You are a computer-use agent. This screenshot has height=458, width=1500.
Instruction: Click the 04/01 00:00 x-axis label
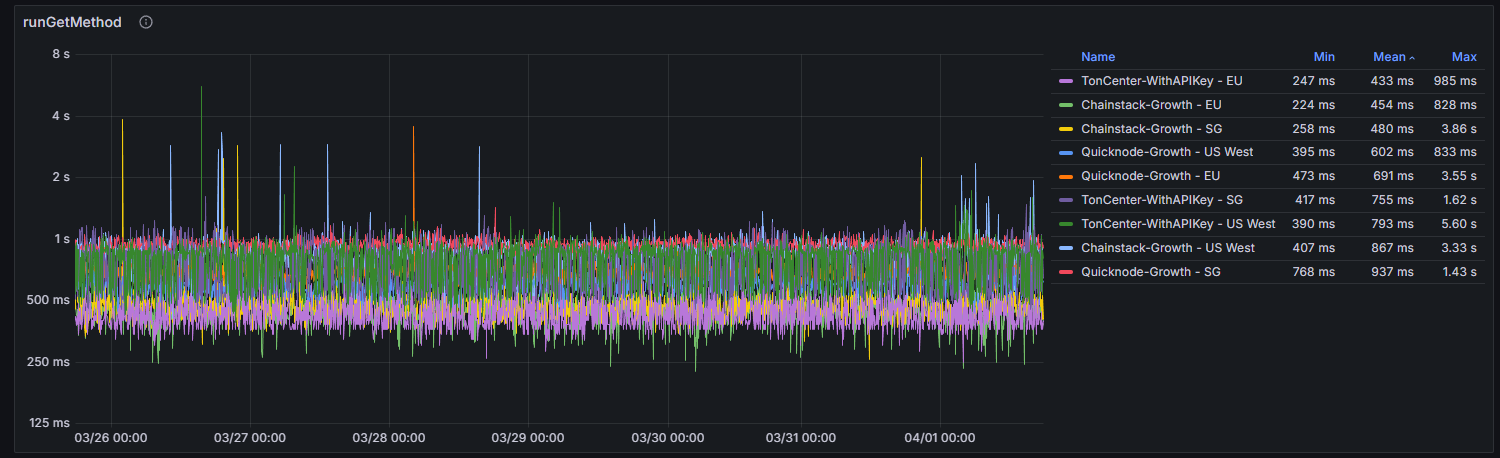click(x=941, y=438)
